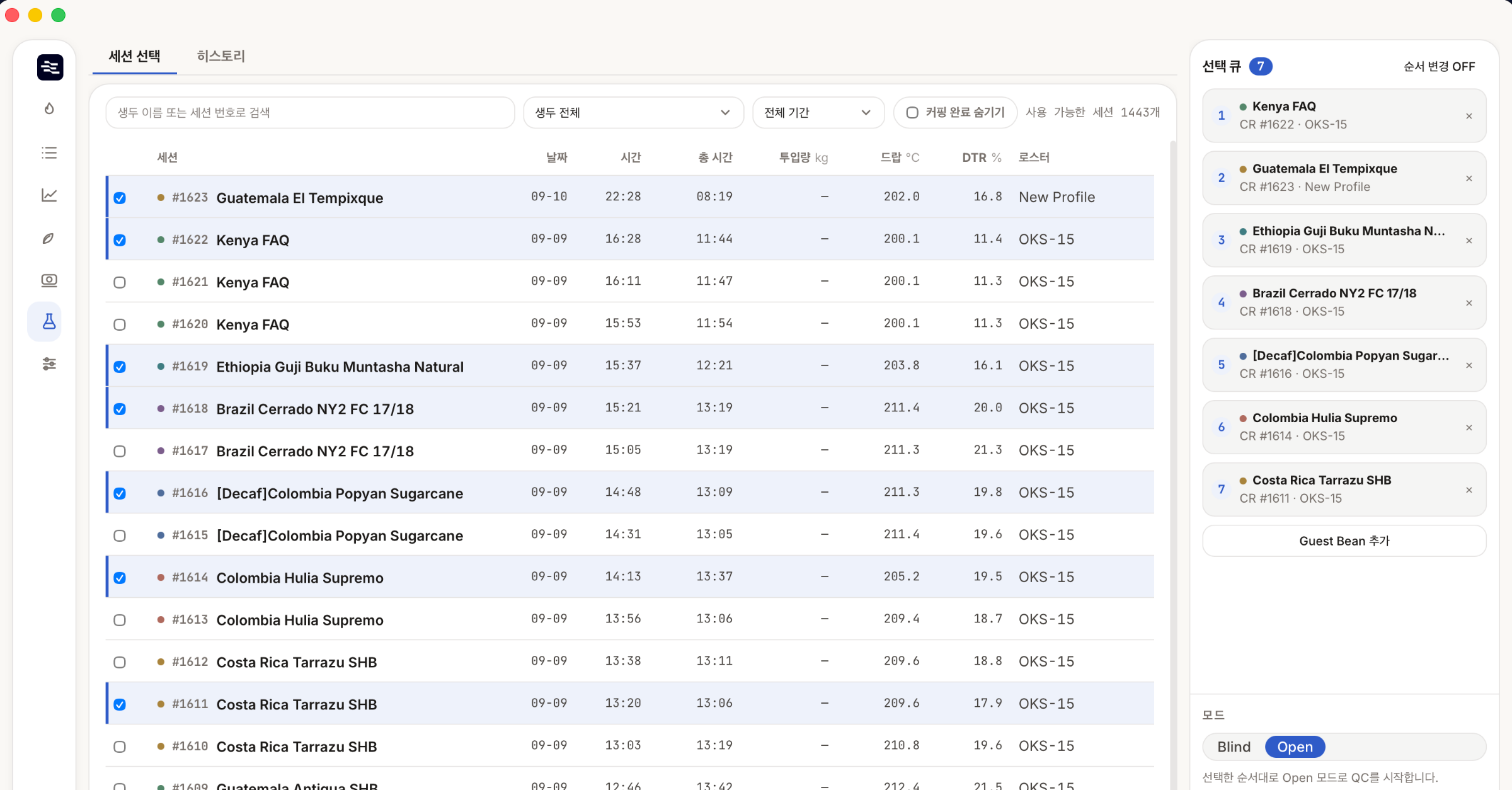Check session #1612 Costa Rica Tarrazu SHB
1512x790 pixels.
120,663
